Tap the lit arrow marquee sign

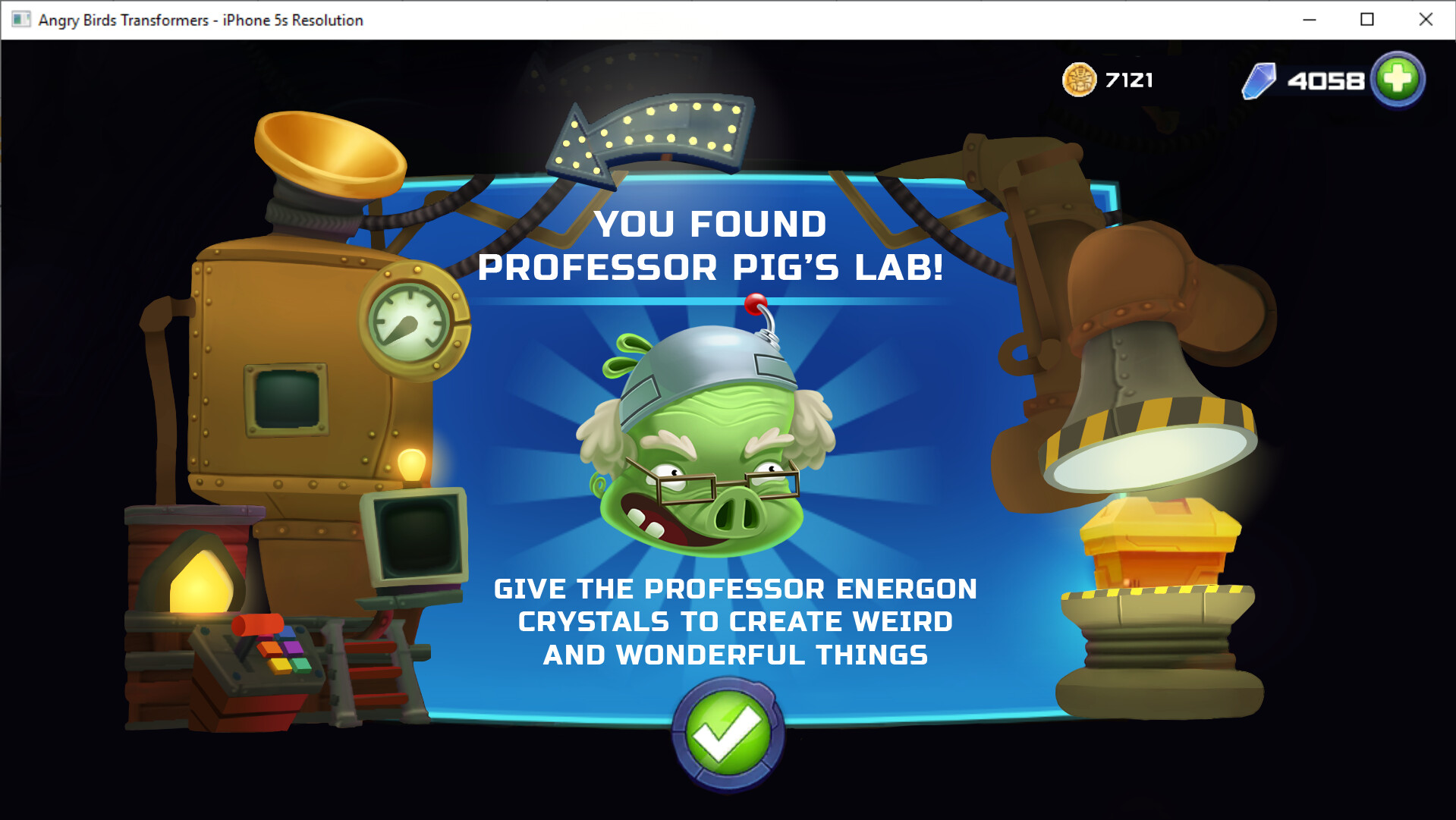(651, 137)
